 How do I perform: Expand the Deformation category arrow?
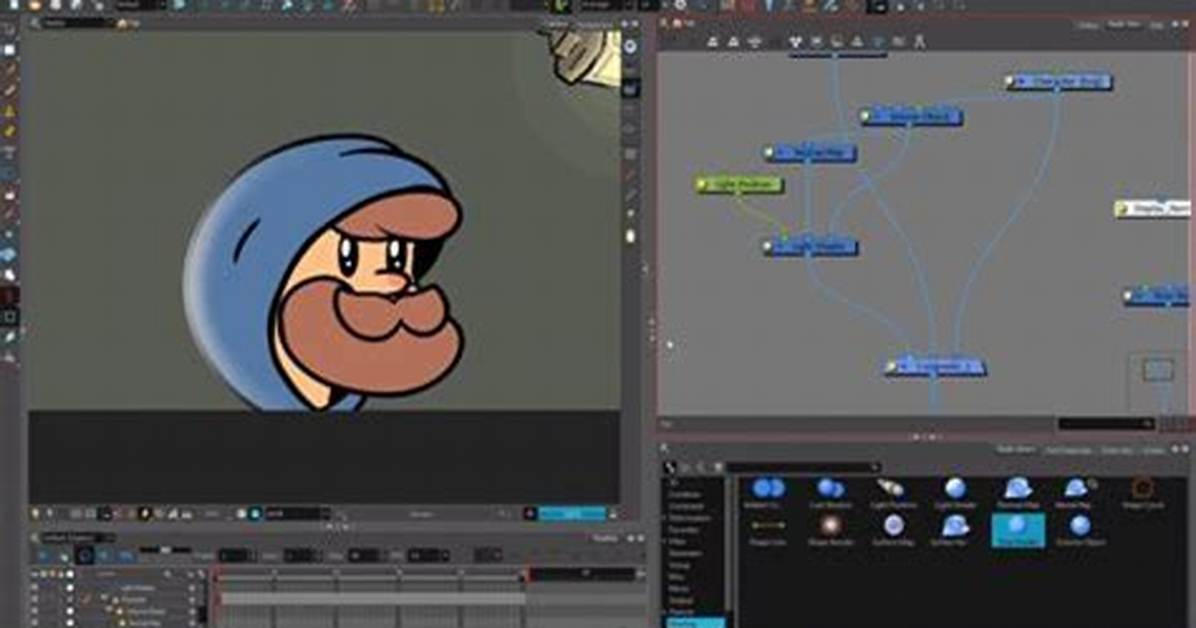664,518
